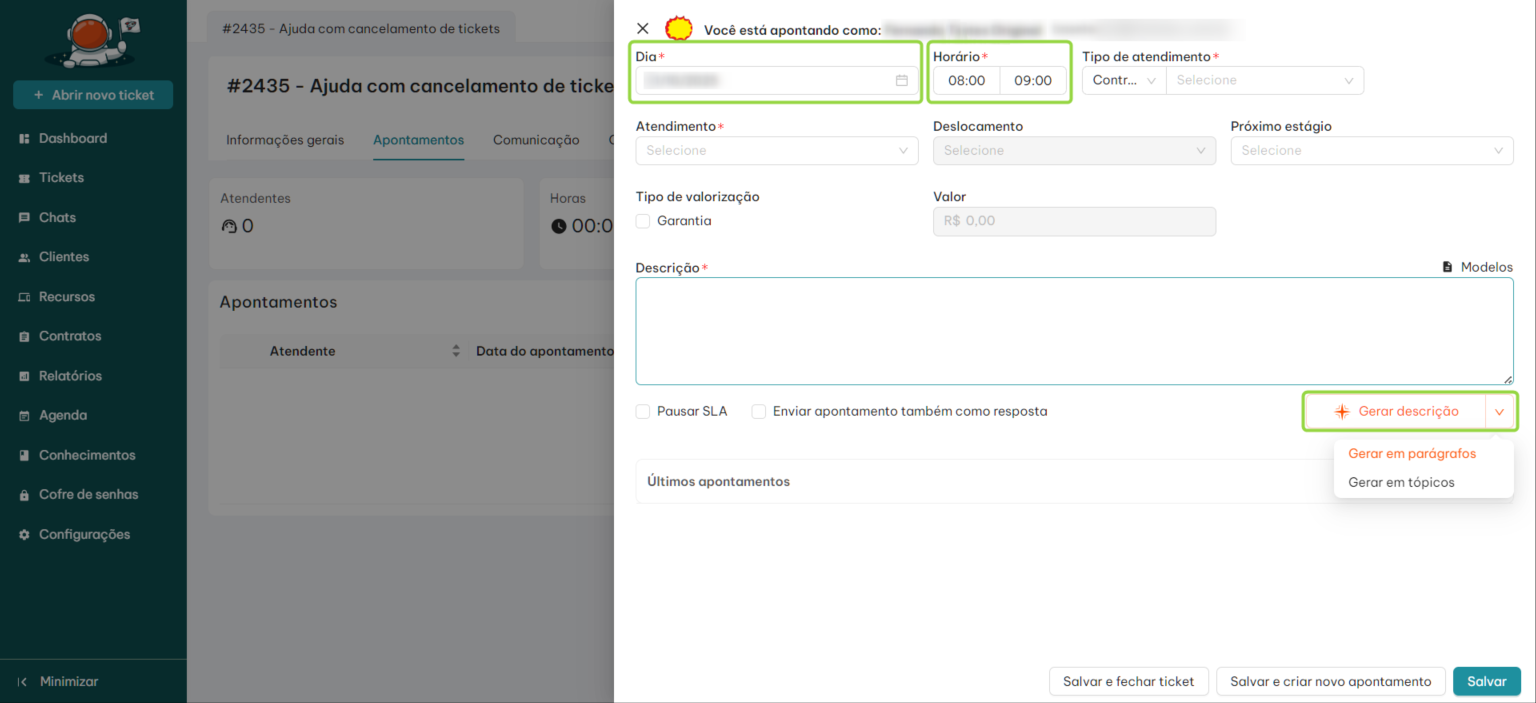Select Gerar em tópicos option

1401,482
